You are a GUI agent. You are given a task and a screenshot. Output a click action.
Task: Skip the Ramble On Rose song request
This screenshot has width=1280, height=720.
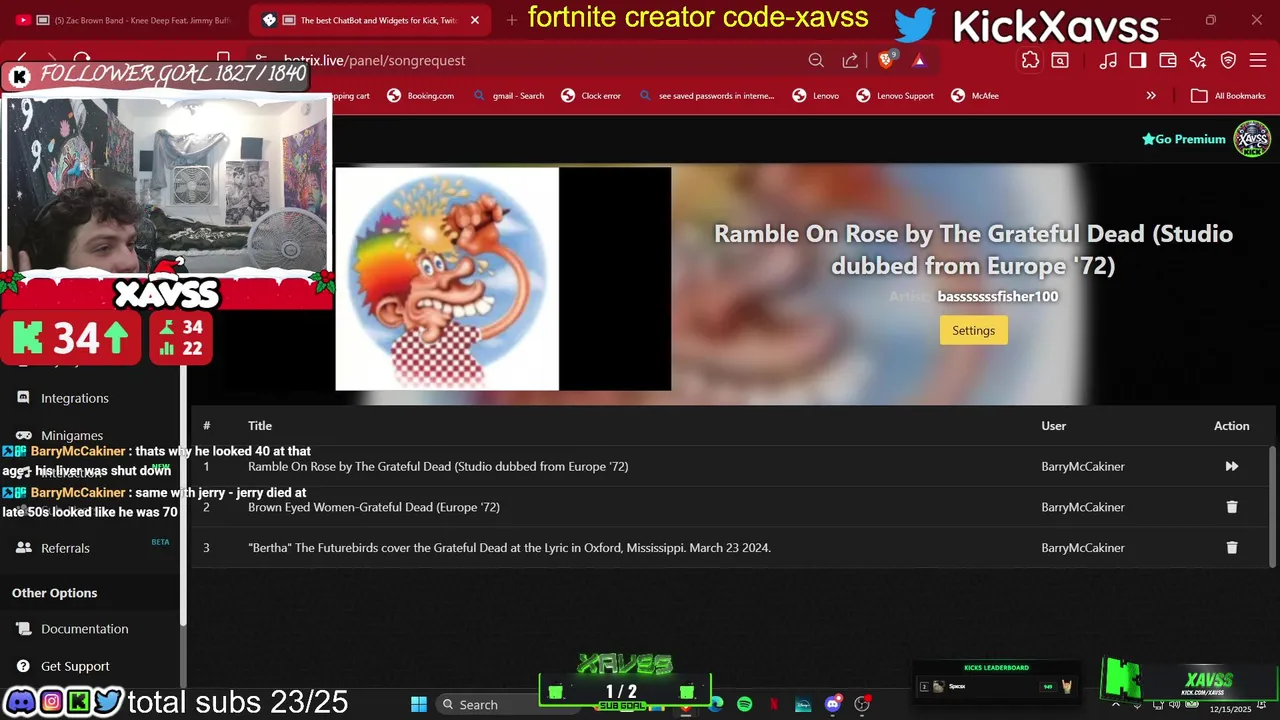[x=1231, y=466]
